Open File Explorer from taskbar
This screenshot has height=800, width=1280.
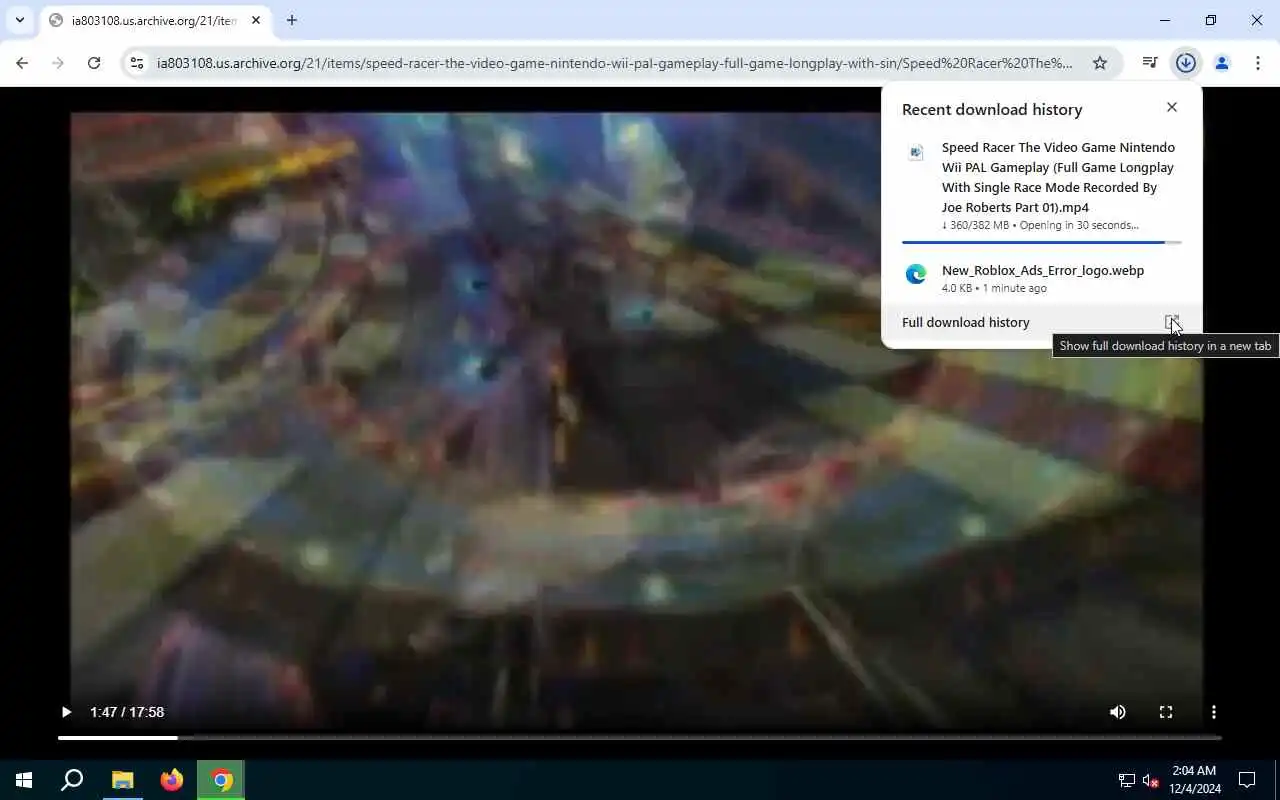click(122, 780)
